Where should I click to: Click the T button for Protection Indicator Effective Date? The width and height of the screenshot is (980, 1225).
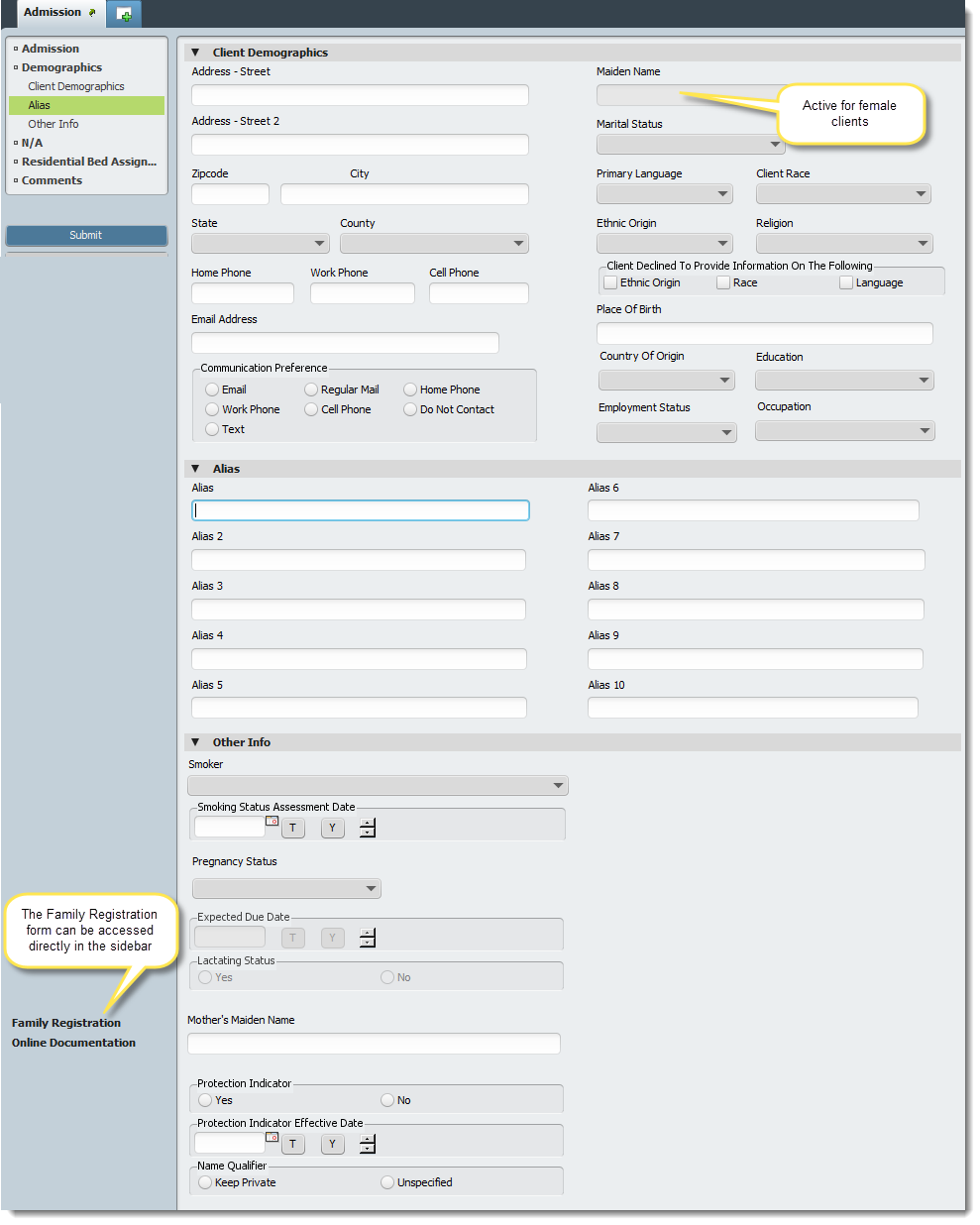(x=292, y=1144)
